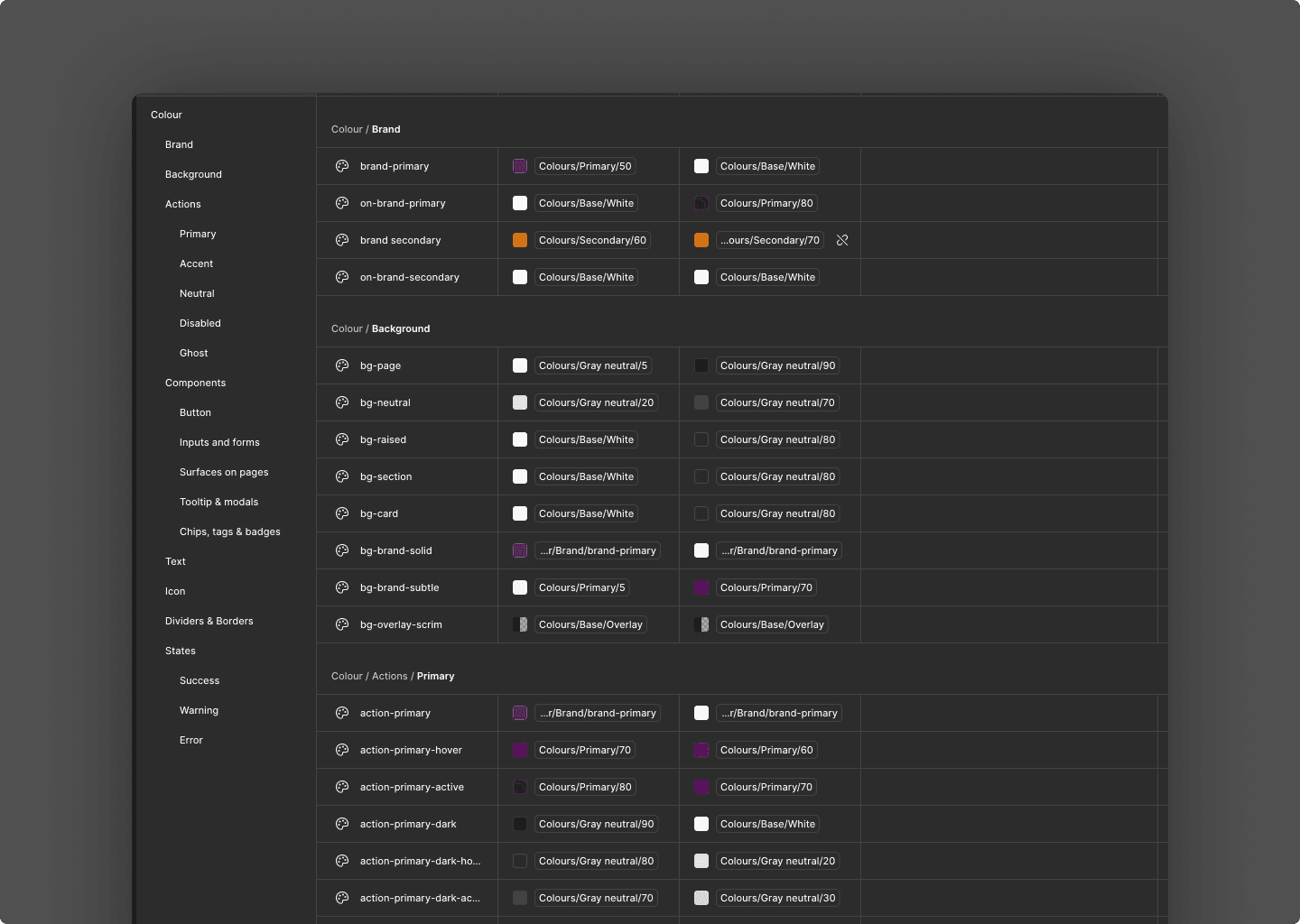The width and height of the screenshot is (1300, 924).
Task: Click the palette icon beside action-primary-dark-ho…
Action: (342, 861)
